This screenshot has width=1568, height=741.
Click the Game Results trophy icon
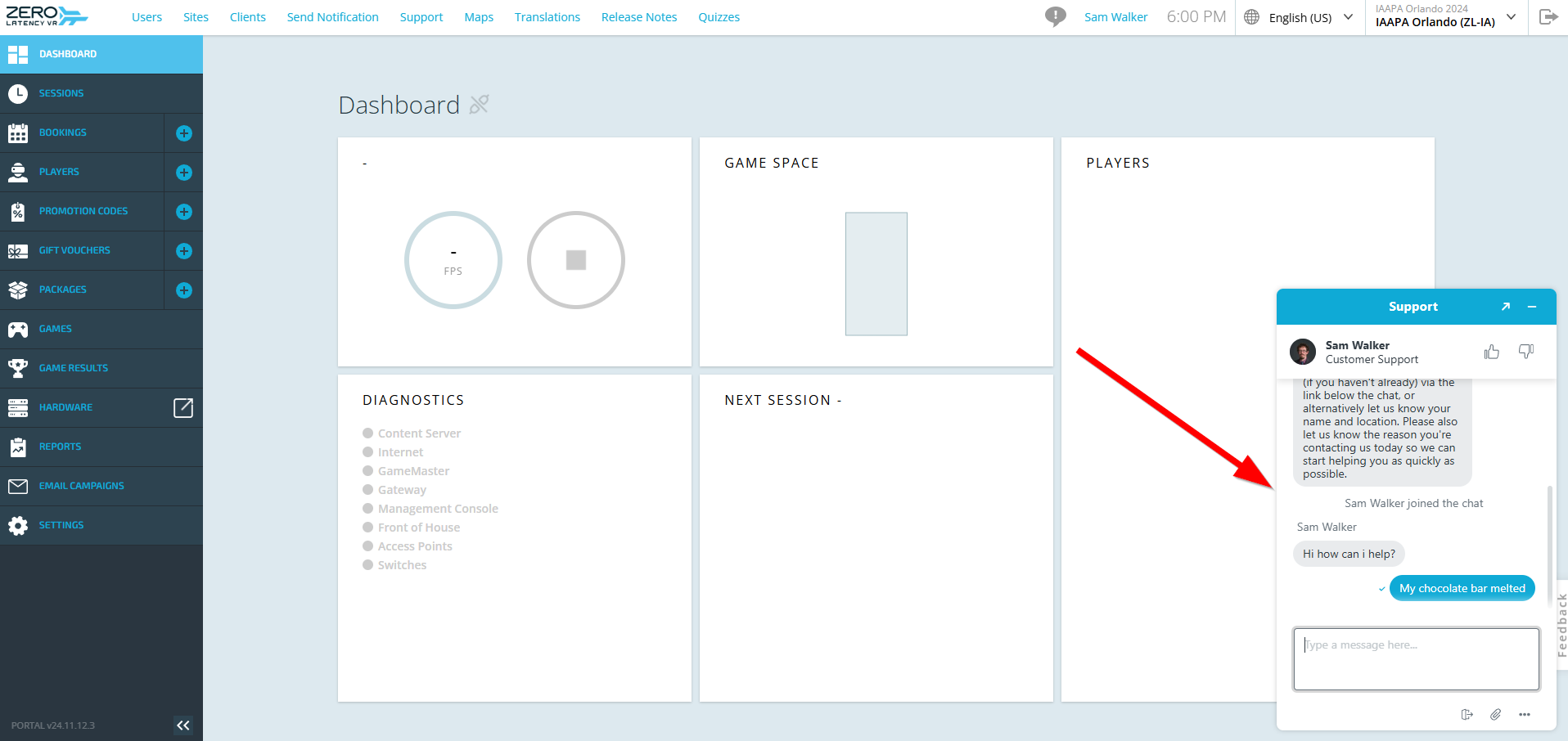(x=18, y=368)
